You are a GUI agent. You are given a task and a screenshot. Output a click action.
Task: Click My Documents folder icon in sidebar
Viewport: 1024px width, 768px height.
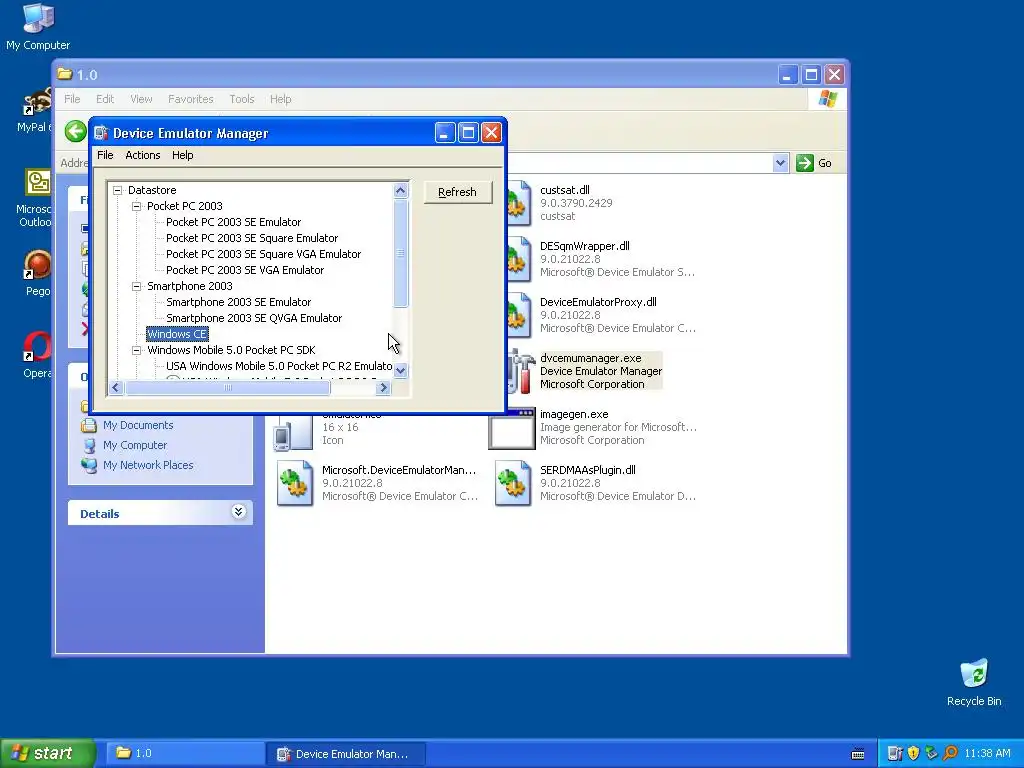89,425
